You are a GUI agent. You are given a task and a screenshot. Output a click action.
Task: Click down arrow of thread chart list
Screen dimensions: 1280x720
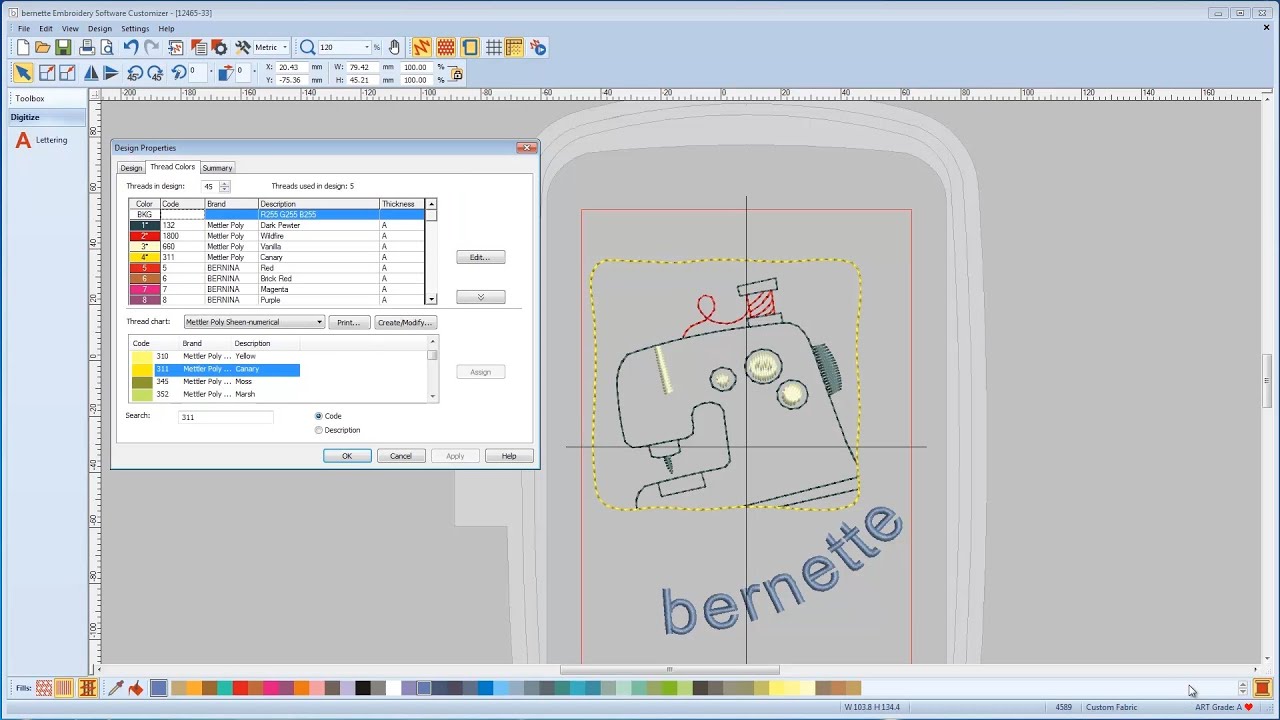432,396
